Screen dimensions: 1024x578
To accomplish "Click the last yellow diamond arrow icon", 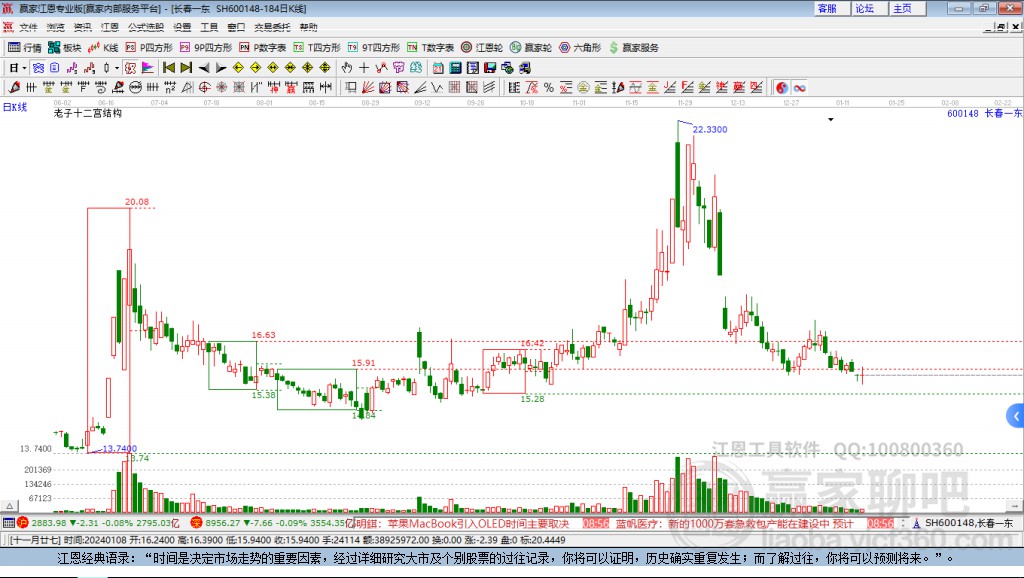I will 325,67.
